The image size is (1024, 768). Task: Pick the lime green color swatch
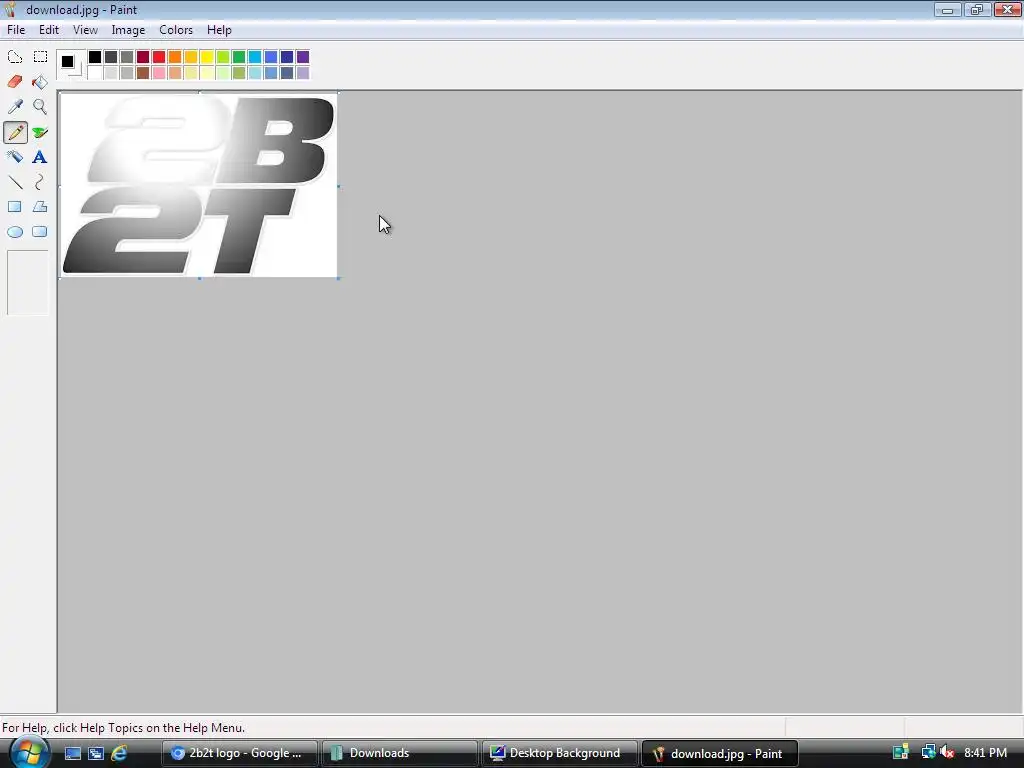tap(222, 57)
